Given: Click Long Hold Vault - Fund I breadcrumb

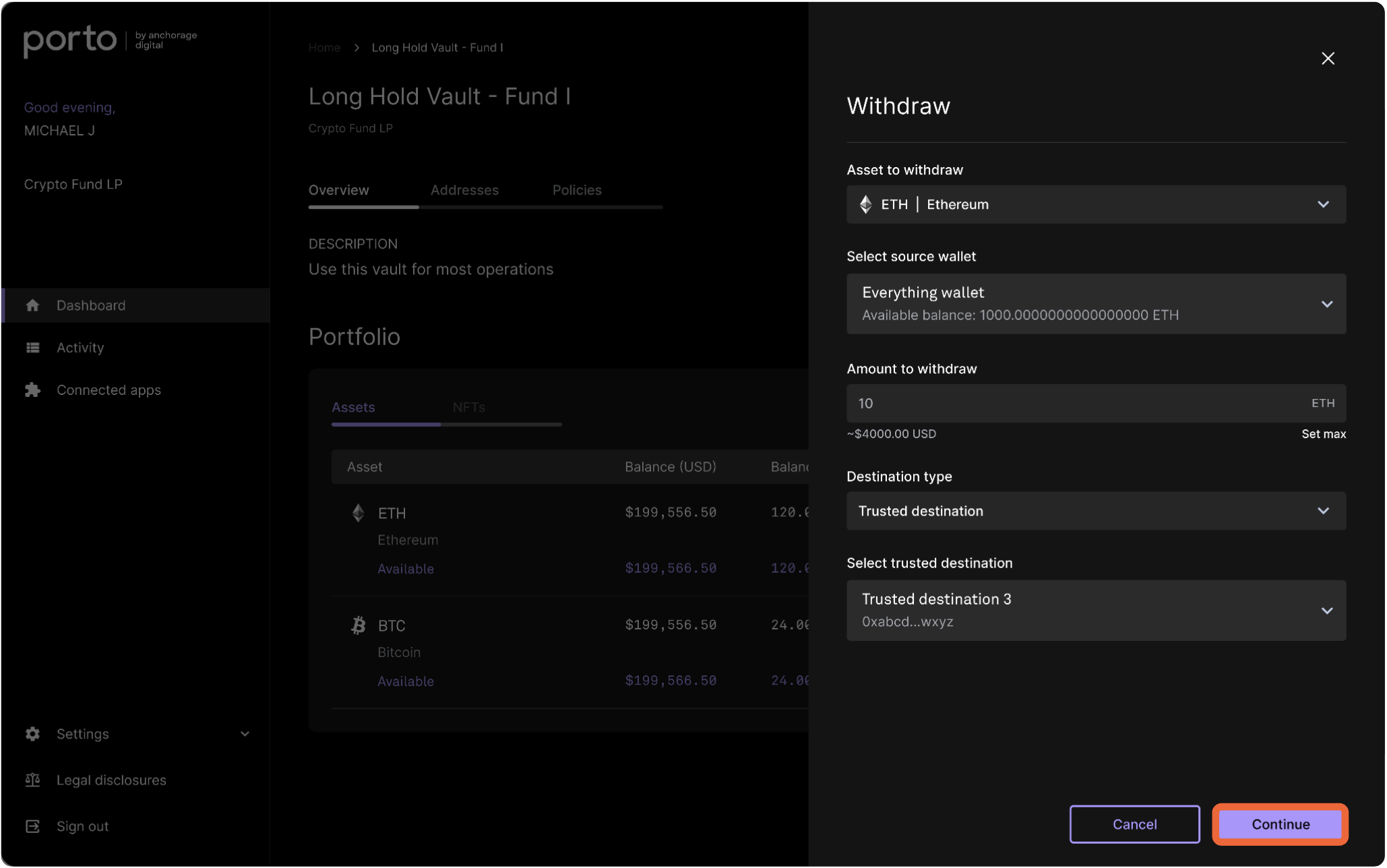Looking at the screenshot, I should (x=437, y=48).
